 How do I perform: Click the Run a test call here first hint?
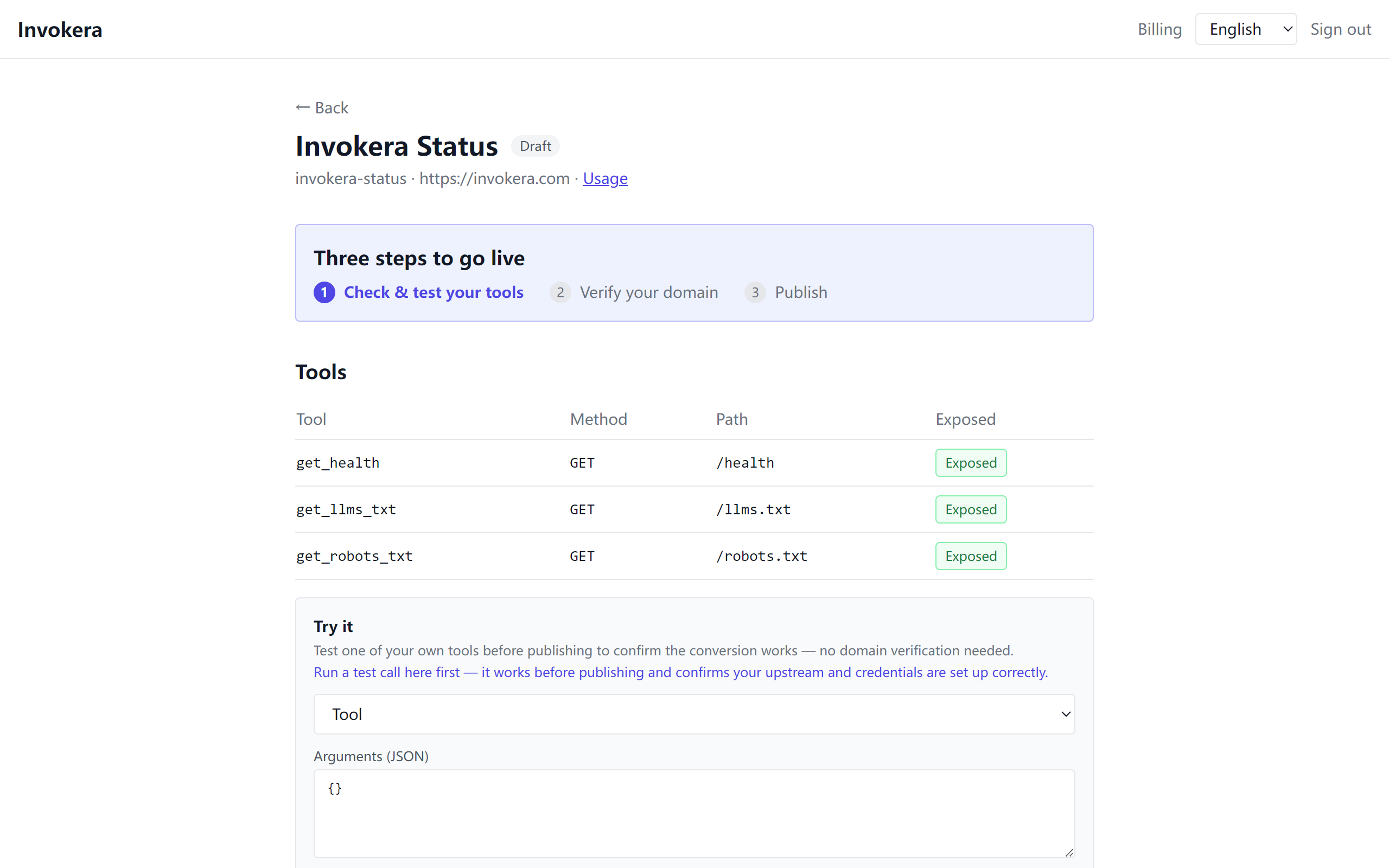pyautogui.click(x=681, y=672)
